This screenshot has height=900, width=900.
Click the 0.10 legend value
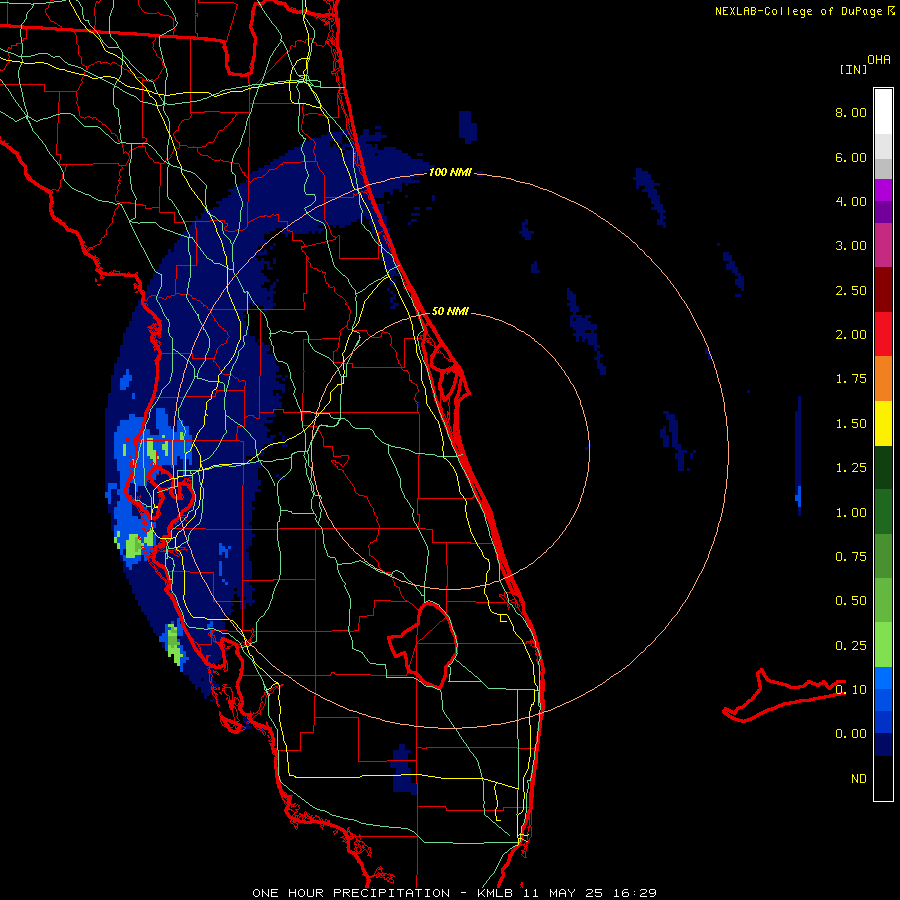click(851, 690)
